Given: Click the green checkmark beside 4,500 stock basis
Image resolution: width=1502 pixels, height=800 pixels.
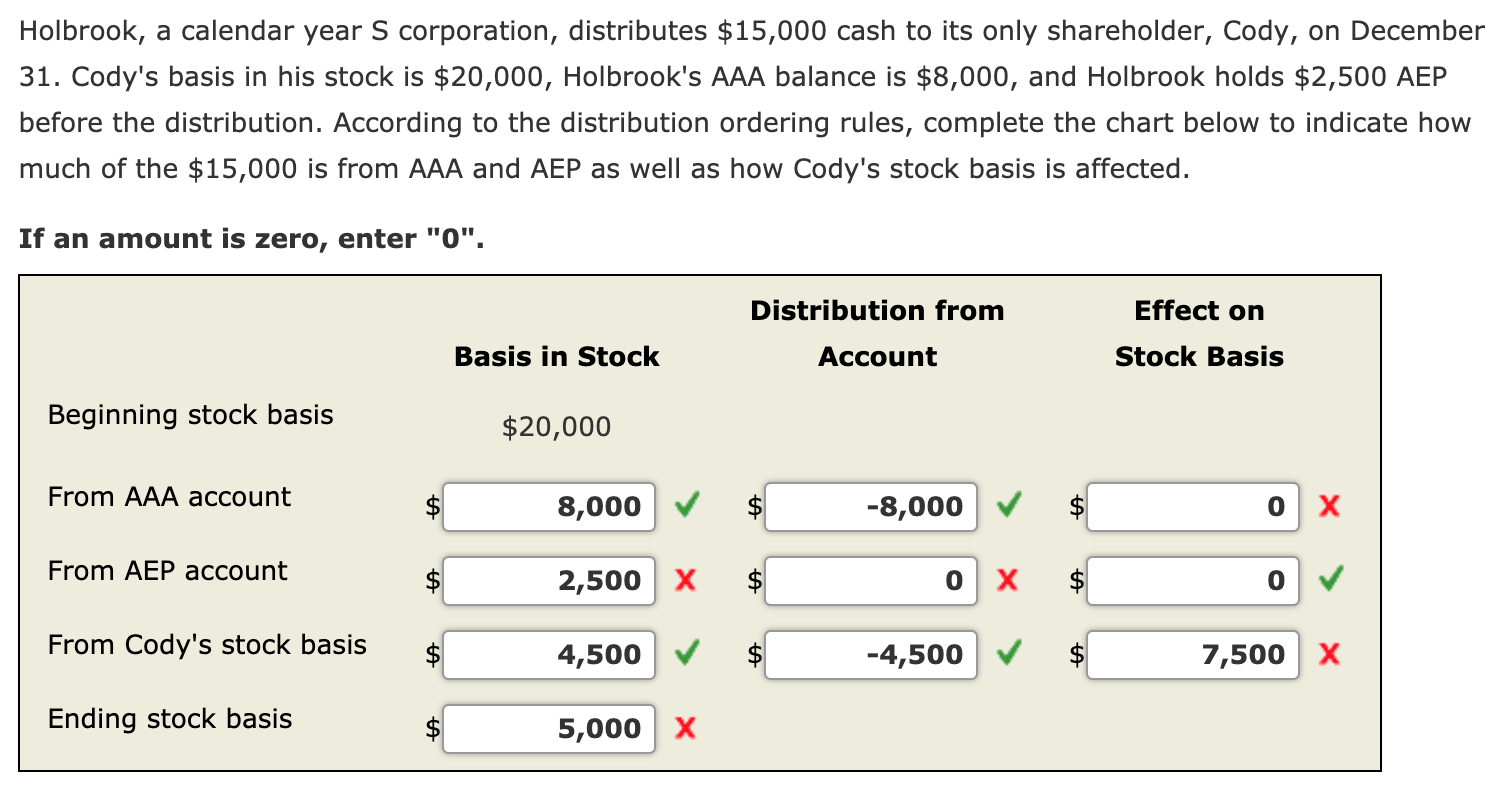Looking at the screenshot, I should (x=686, y=653).
